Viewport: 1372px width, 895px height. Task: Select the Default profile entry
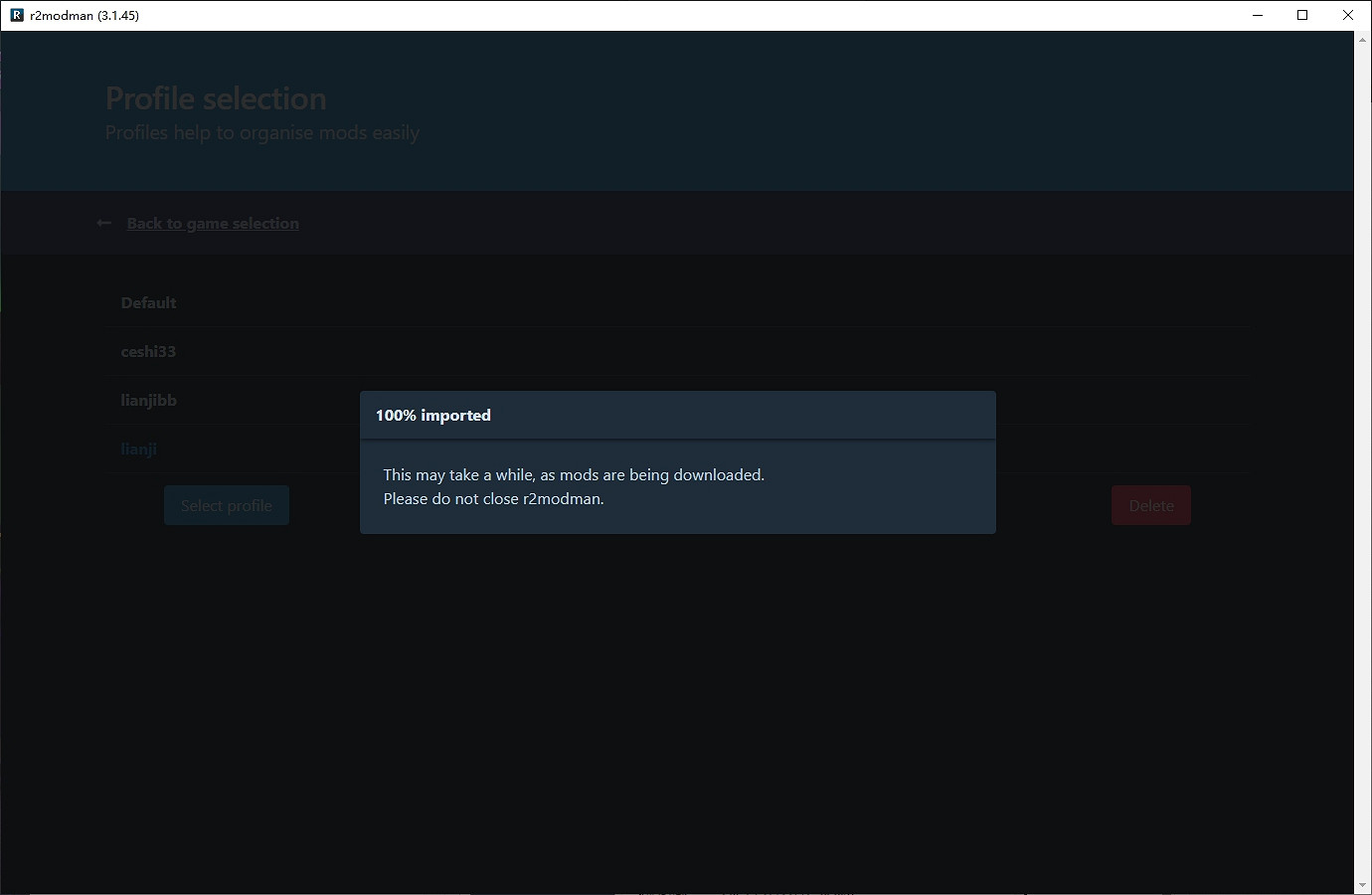pyautogui.click(x=148, y=303)
